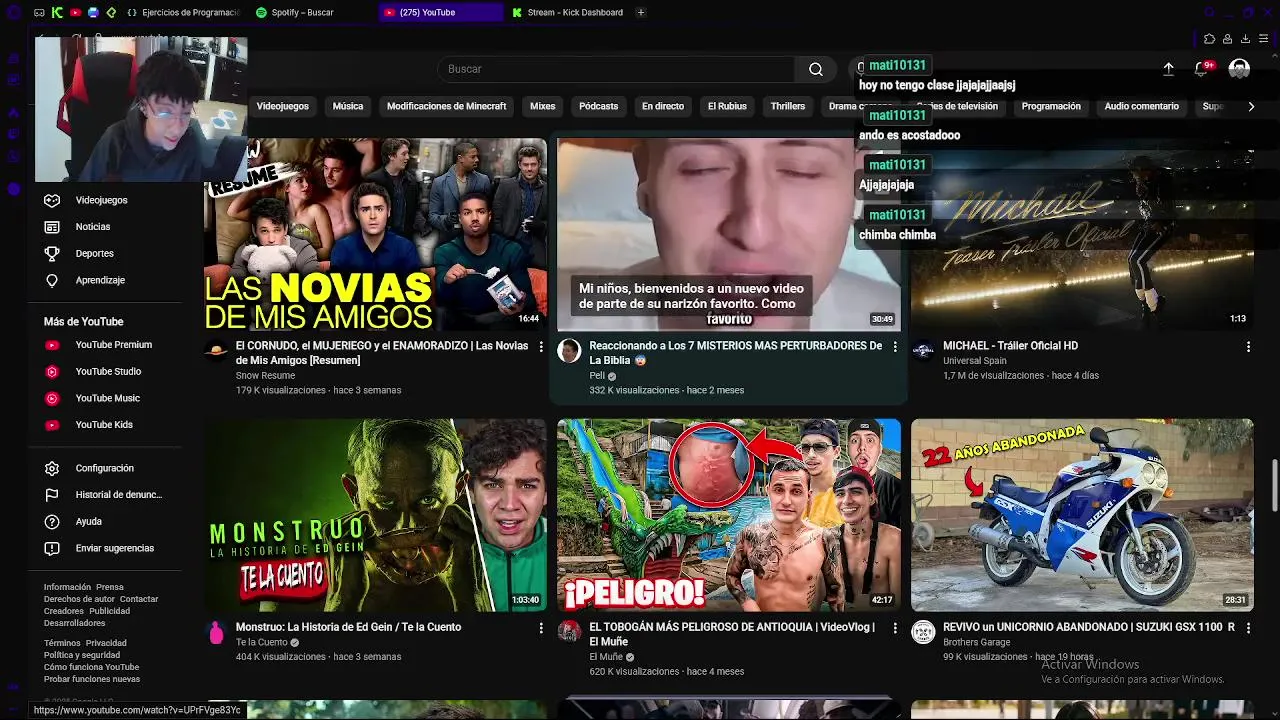The image size is (1280, 720).
Task: Open Configuración gear in sidebar
Action: point(105,468)
